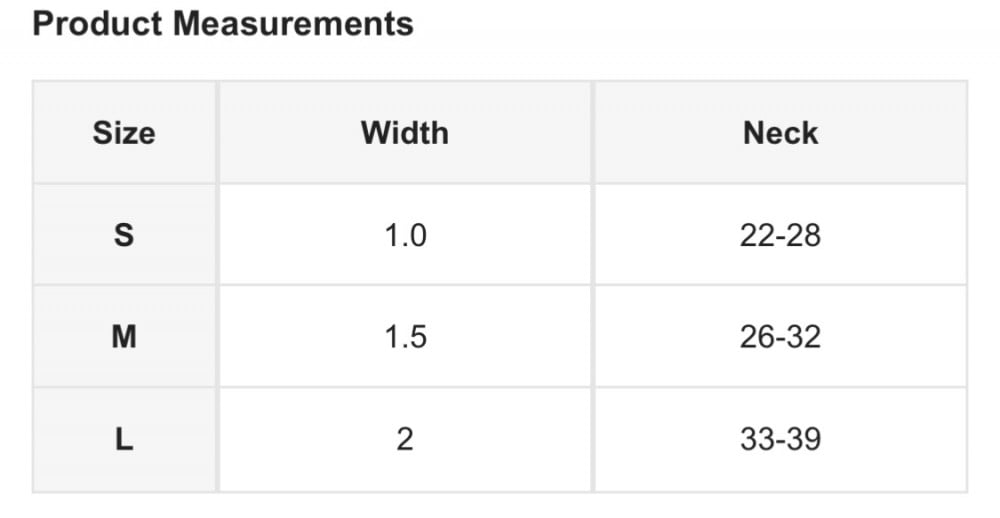Click the 33-39 neck cell
1000x518 pixels.
point(780,439)
